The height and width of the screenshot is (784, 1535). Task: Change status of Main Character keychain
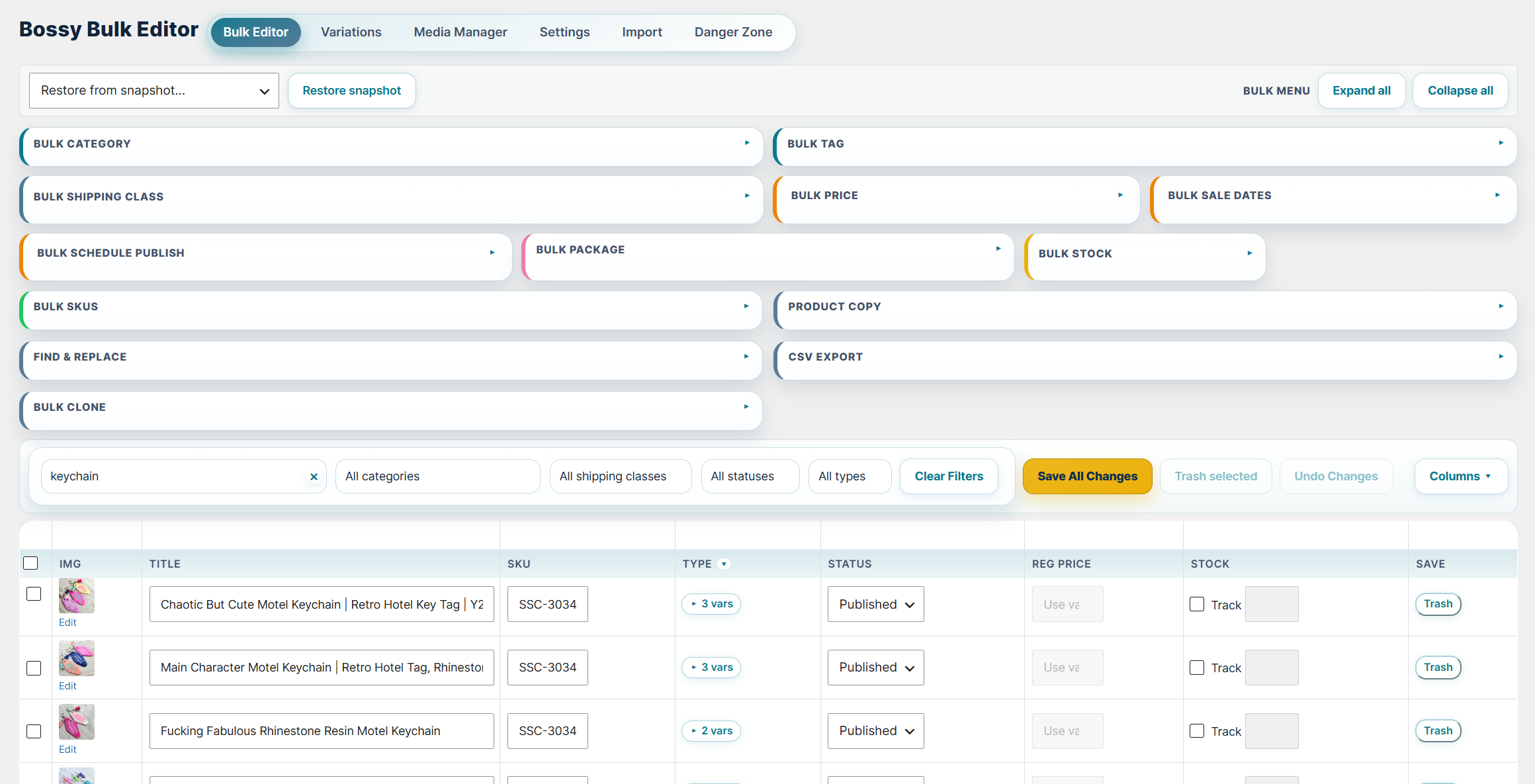click(876, 668)
